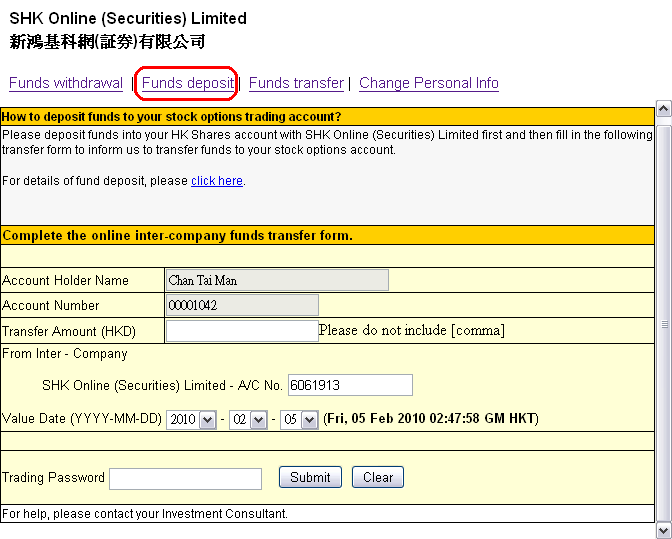The height and width of the screenshot is (539, 672).
Task: Select Change Personal Info link
Action: tap(429, 83)
